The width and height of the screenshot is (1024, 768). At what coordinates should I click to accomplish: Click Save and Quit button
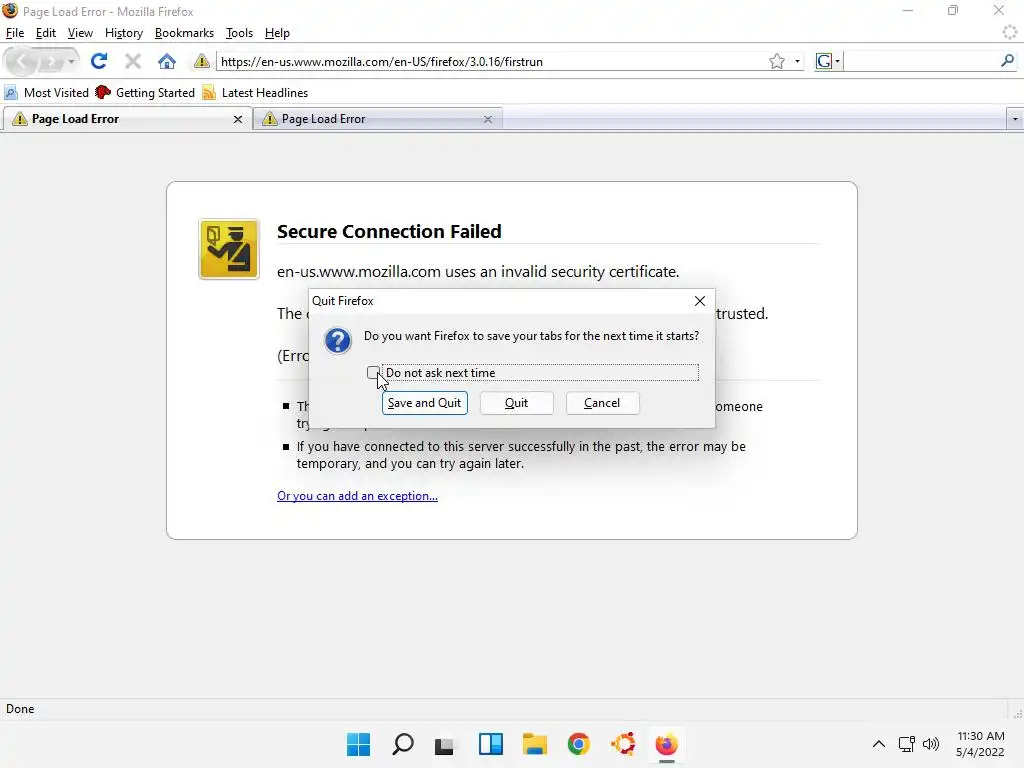coord(424,403)
